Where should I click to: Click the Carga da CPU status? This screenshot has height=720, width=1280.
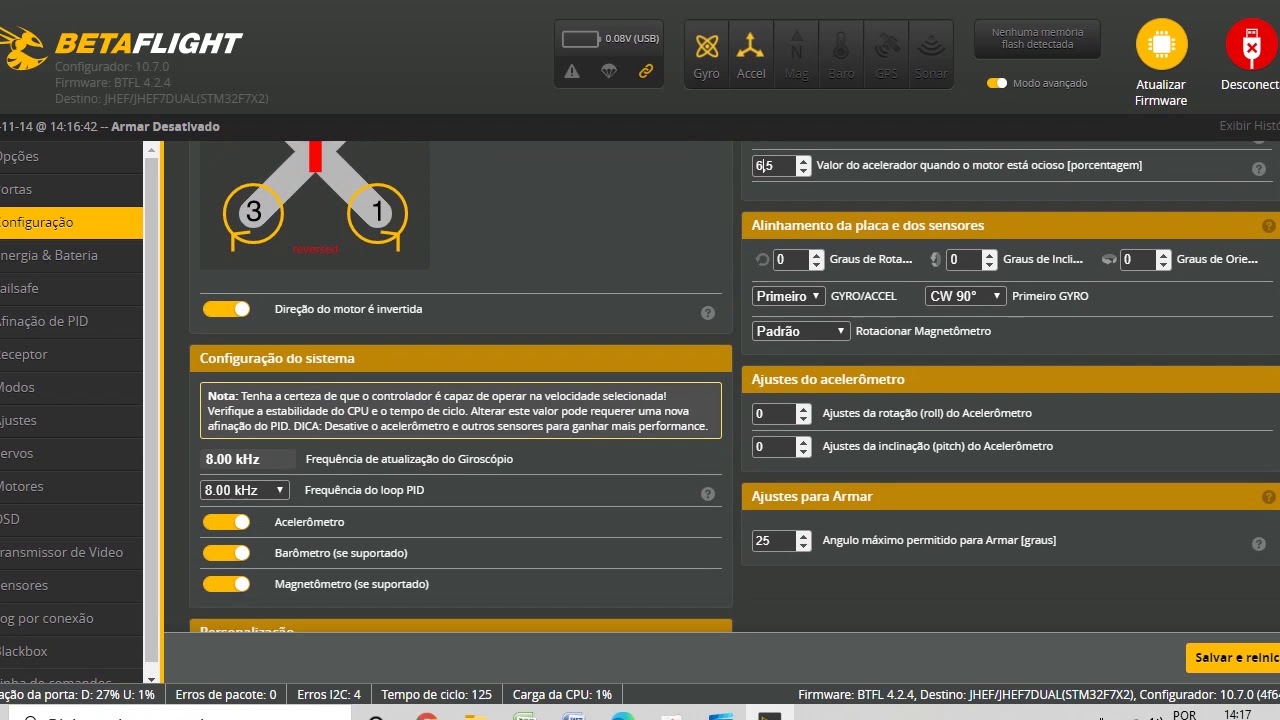pyautogui.click(x=562, y=694)
